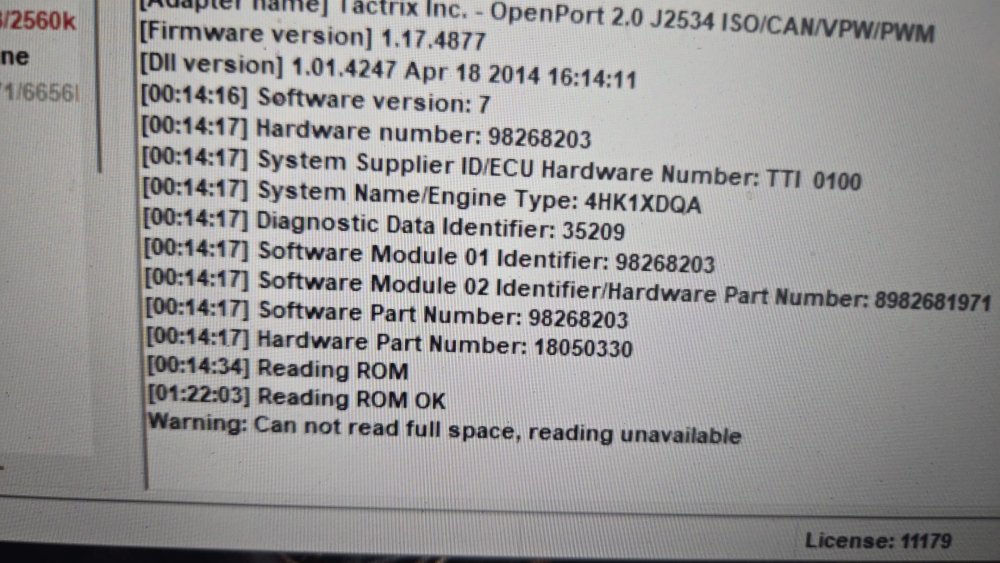Select the Software Module 01 Identifier line
The width and height of the screenshot is (1000, 563).
(x=429, y=256)
